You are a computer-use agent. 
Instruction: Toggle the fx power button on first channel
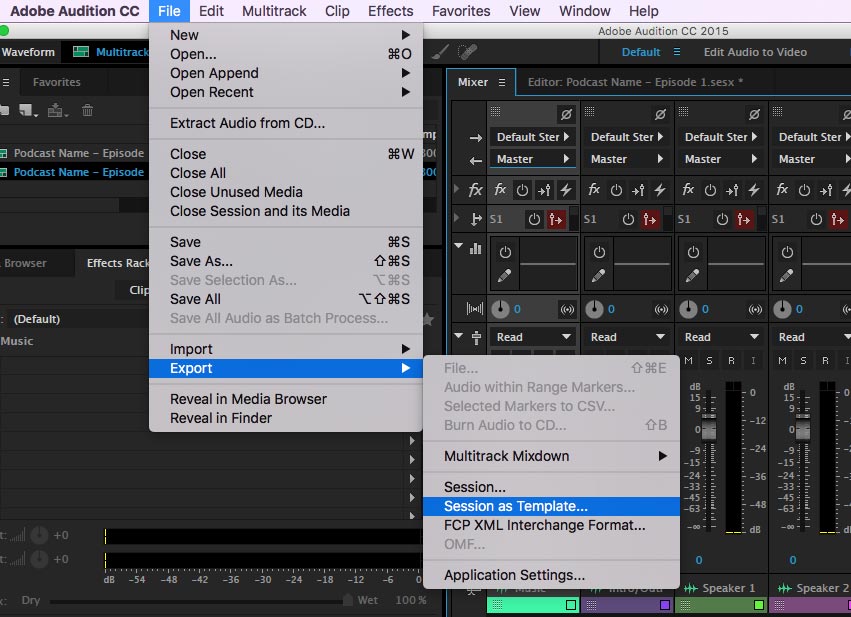[x=521, y=189]
